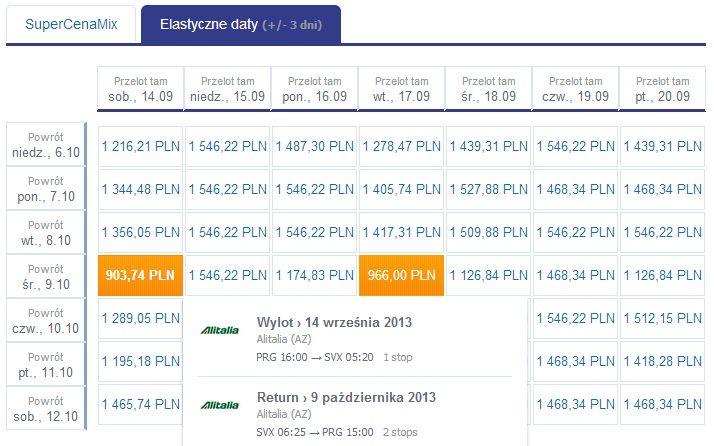714x446 pixels.
Task: Select fare for 16.09 outbound, 7.10 return
Action: [x=314, y=189]
